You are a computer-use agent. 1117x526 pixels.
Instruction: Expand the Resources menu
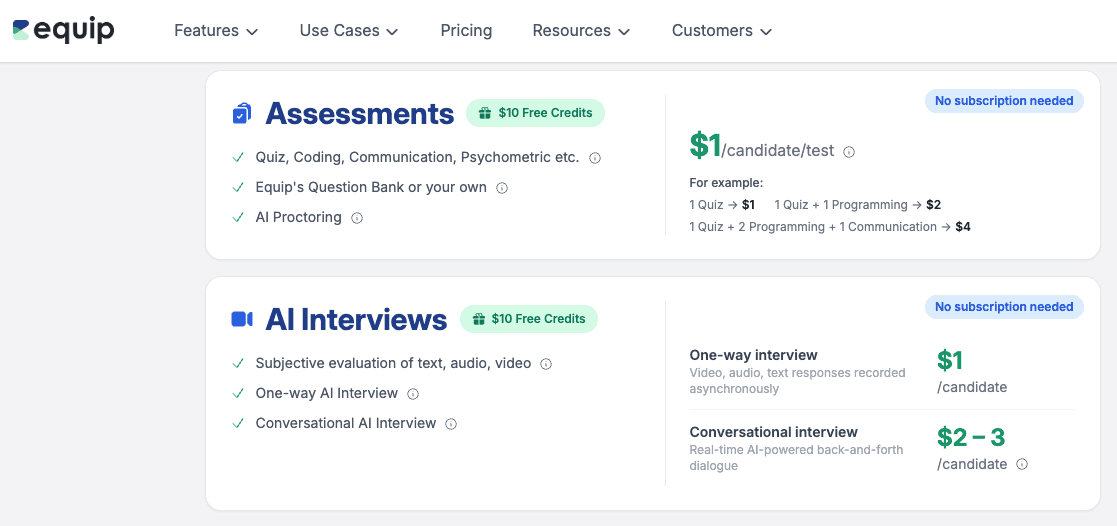581,31
